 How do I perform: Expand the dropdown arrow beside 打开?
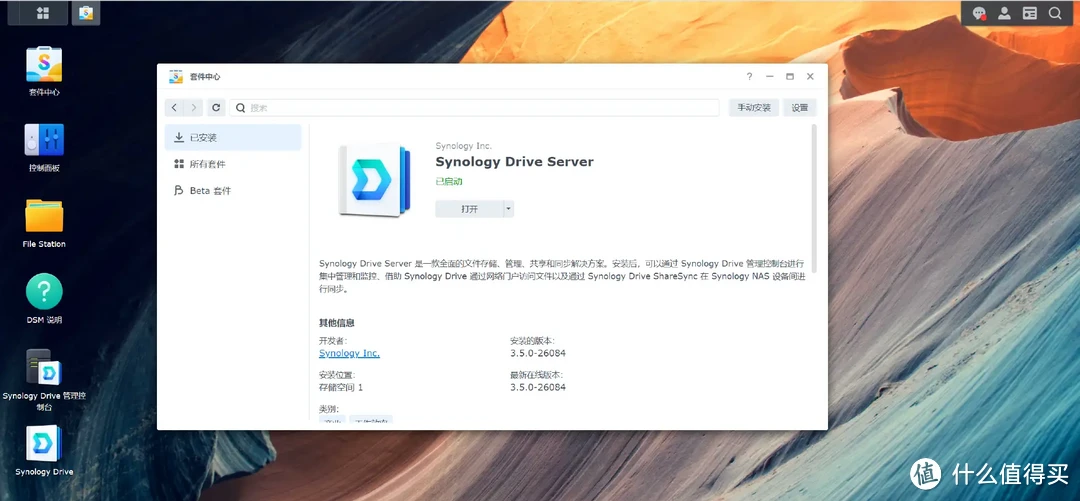508,209
